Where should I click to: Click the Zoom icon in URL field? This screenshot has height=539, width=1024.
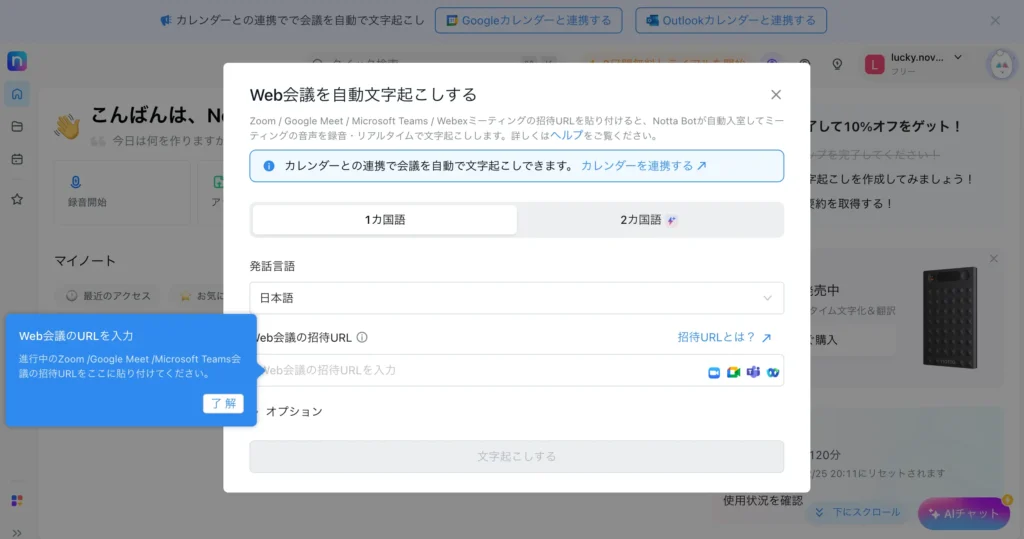pyautogui.click(x=714, y=372)
